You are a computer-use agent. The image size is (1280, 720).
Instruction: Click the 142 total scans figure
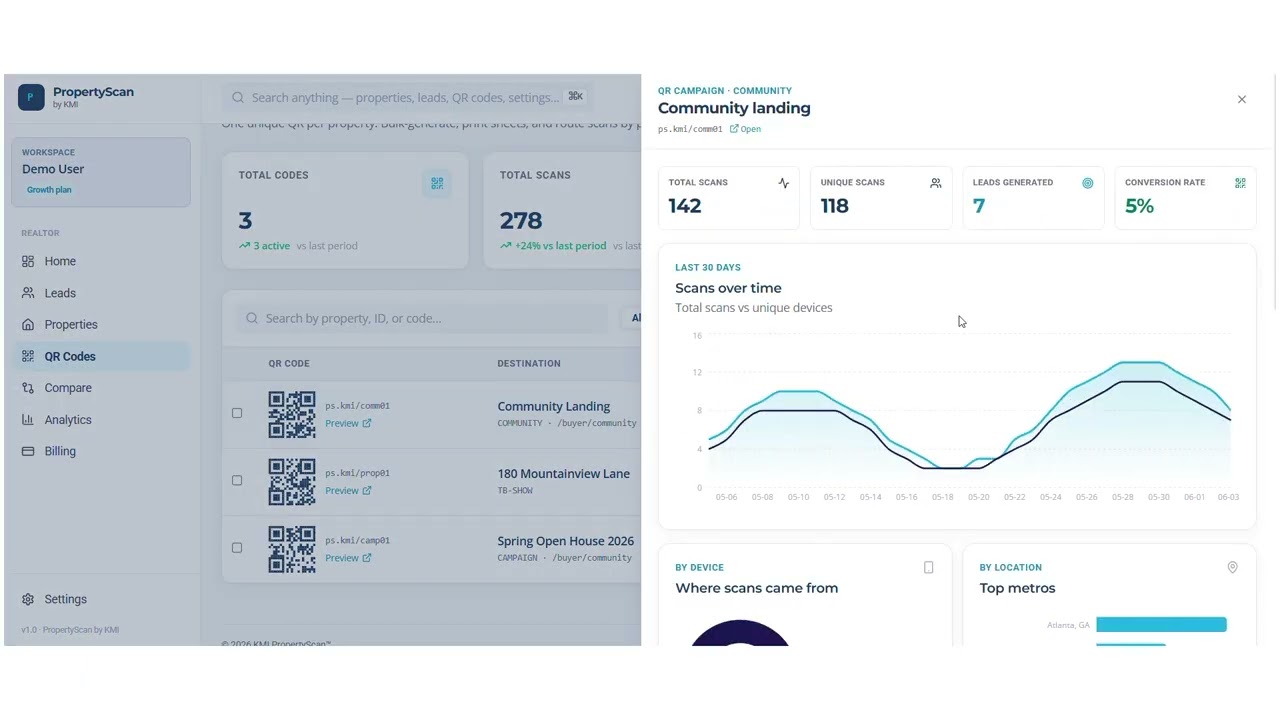pyautogui.click(x=685, y=206)
